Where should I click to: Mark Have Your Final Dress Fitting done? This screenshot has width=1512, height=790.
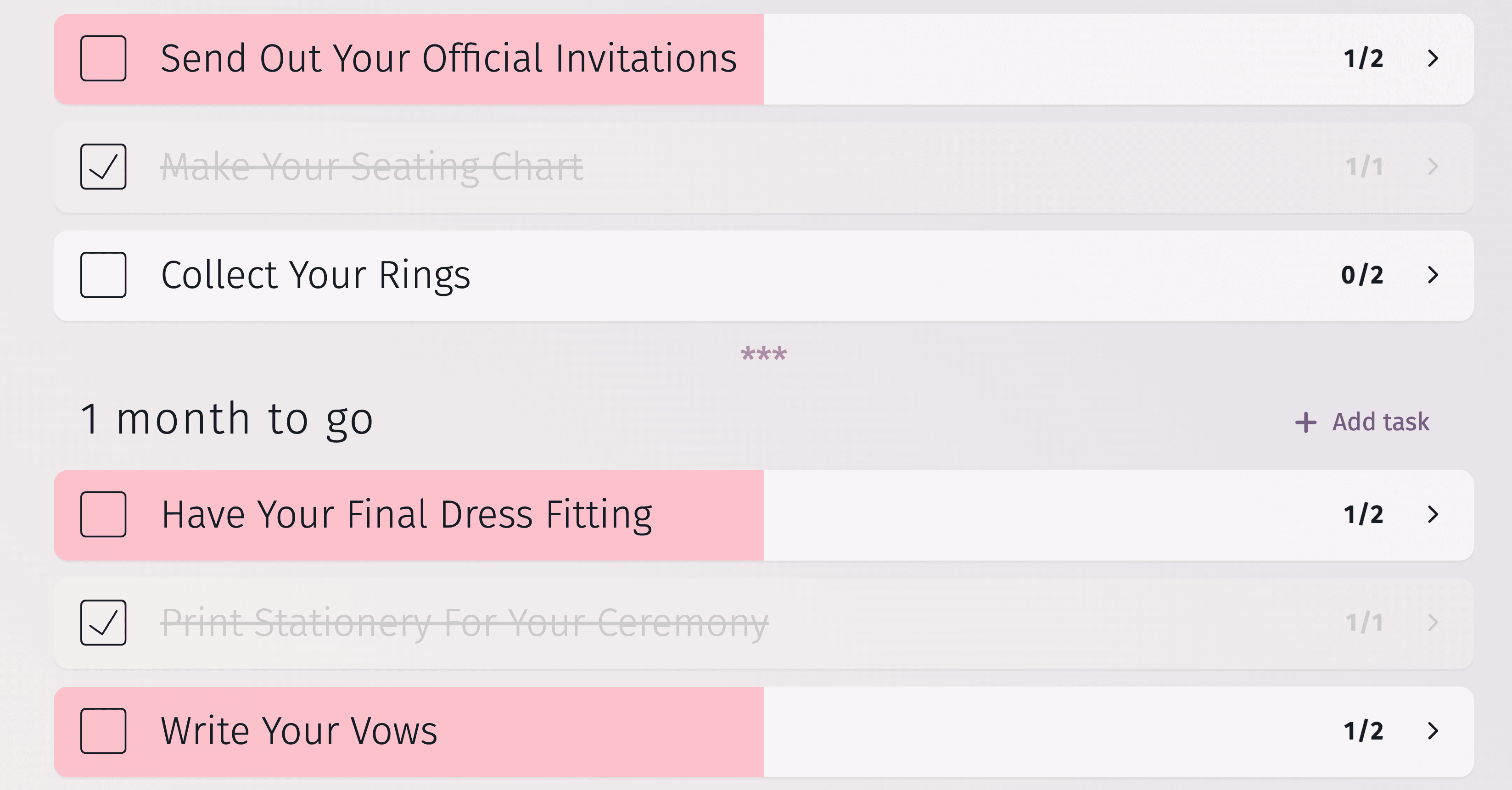[103, 514]
